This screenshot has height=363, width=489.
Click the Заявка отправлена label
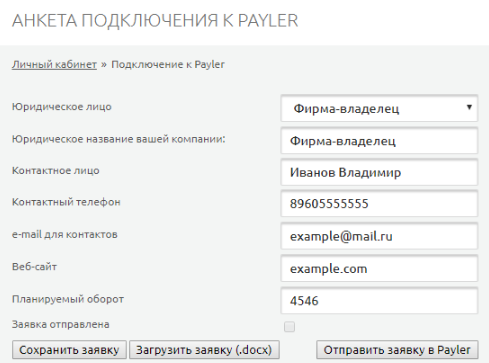61,324
